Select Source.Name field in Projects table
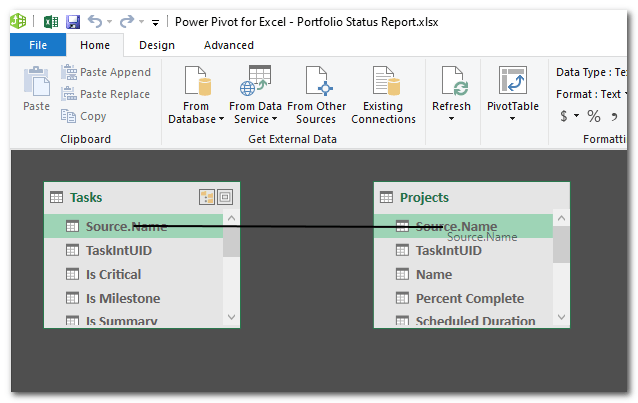The width and height of the screenshot is (638, 403). point(463,226)
